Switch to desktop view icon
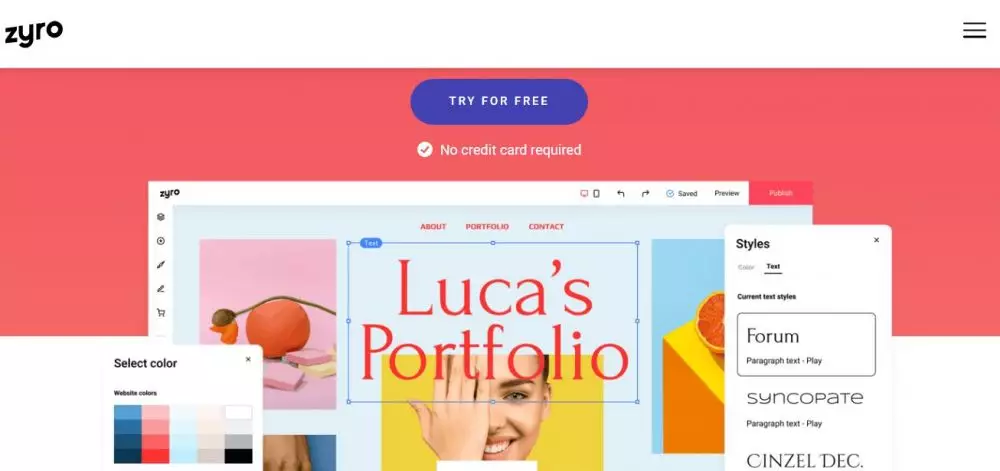 [584, 194]
